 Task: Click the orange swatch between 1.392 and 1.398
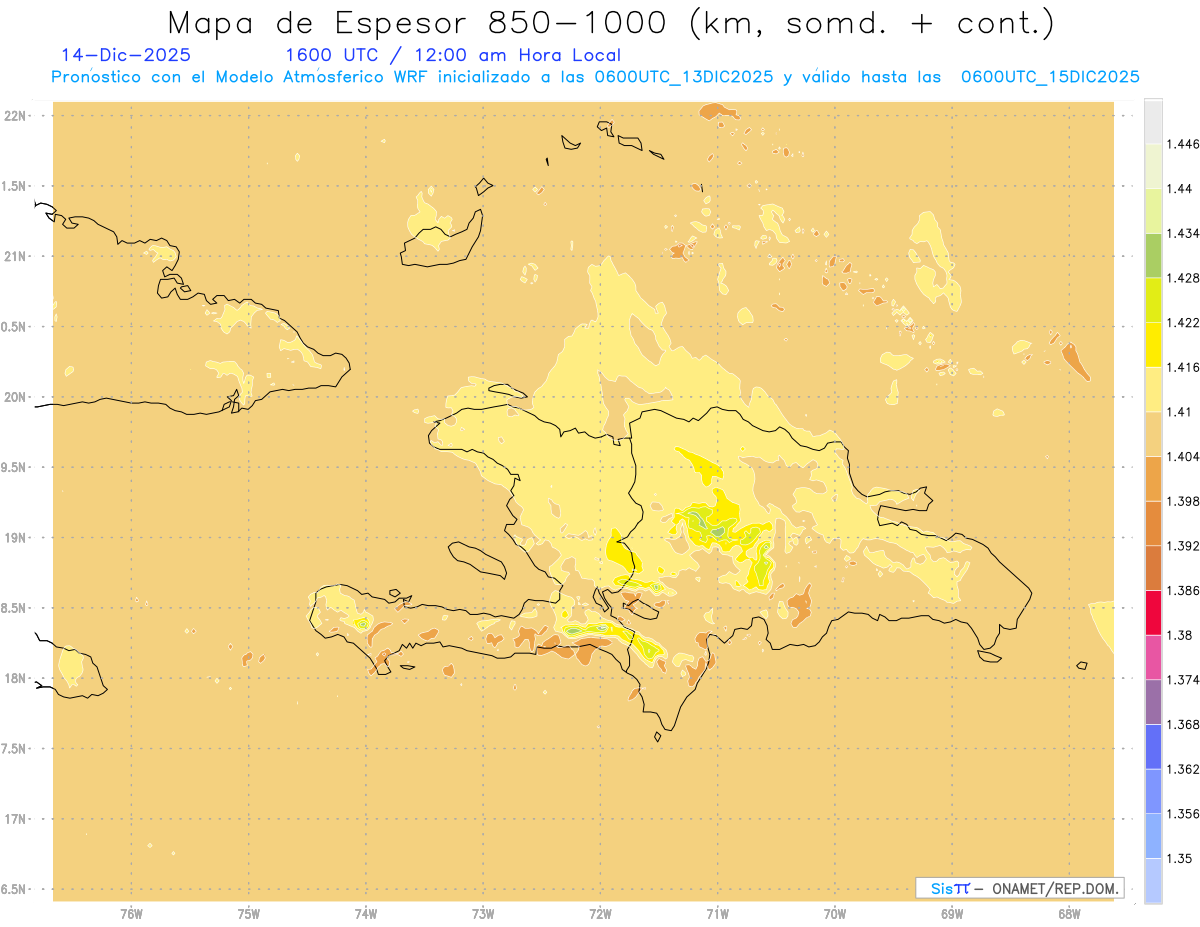click(x=1154, y=523)
